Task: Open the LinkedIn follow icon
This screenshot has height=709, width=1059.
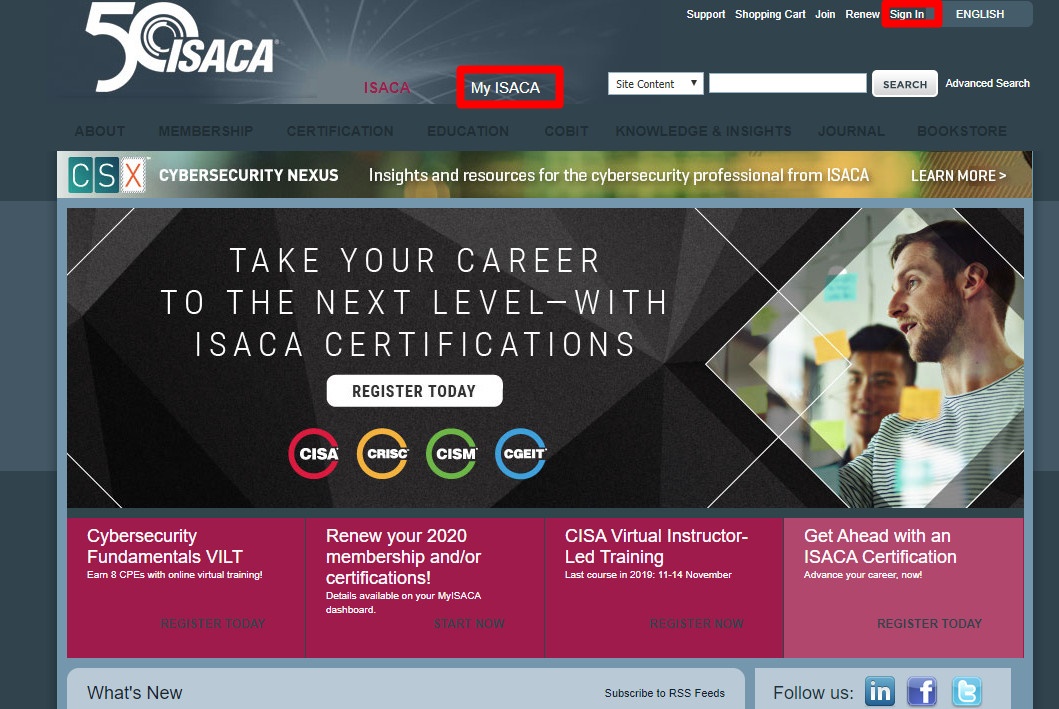Action: (x=880, y=691)
